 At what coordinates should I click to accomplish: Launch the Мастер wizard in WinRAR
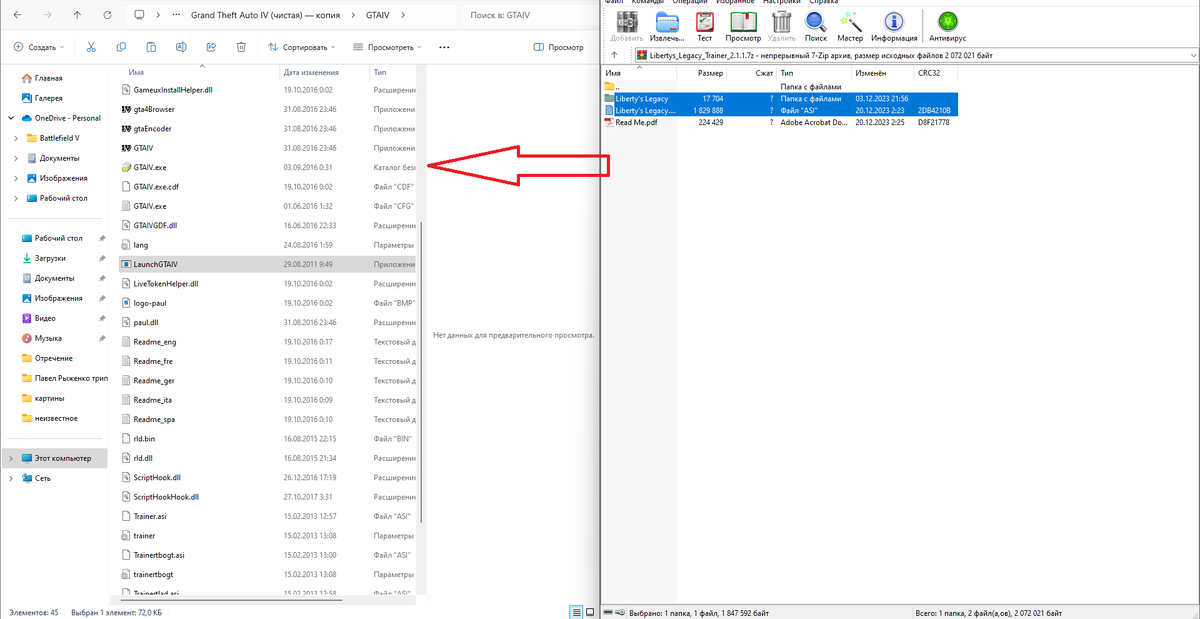pyautogui.click(x=850, y=25)
